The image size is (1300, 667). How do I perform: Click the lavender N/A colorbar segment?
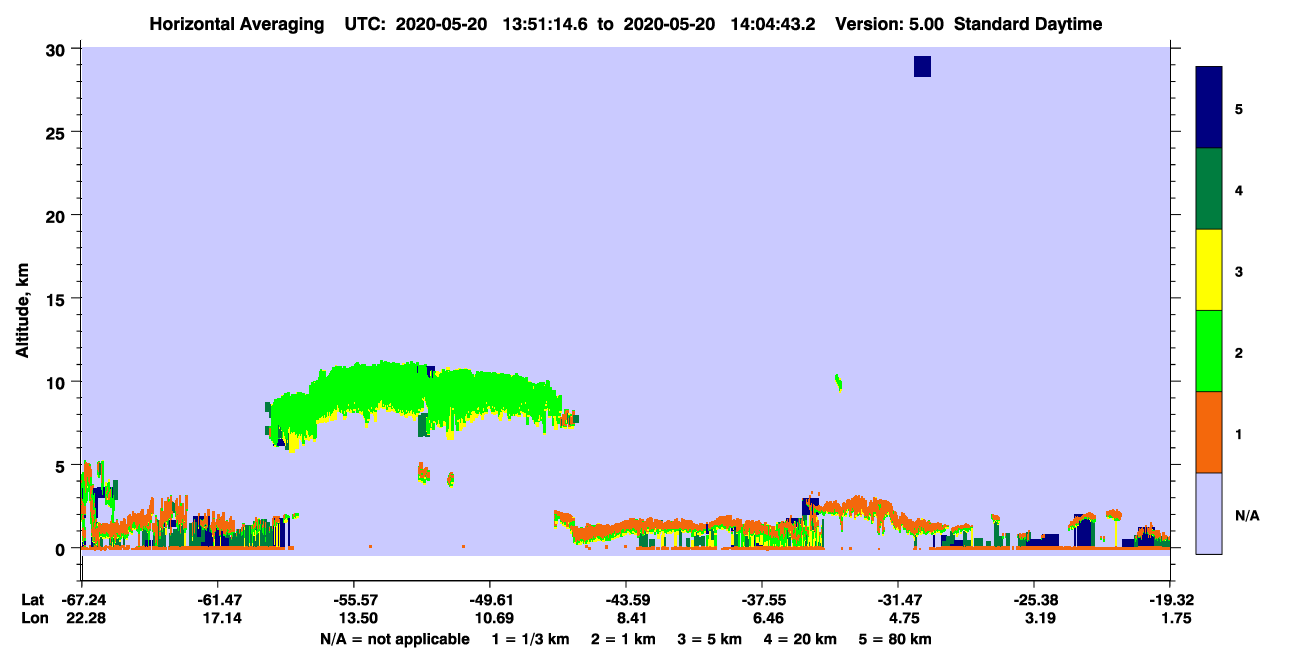coord(1209,513)
